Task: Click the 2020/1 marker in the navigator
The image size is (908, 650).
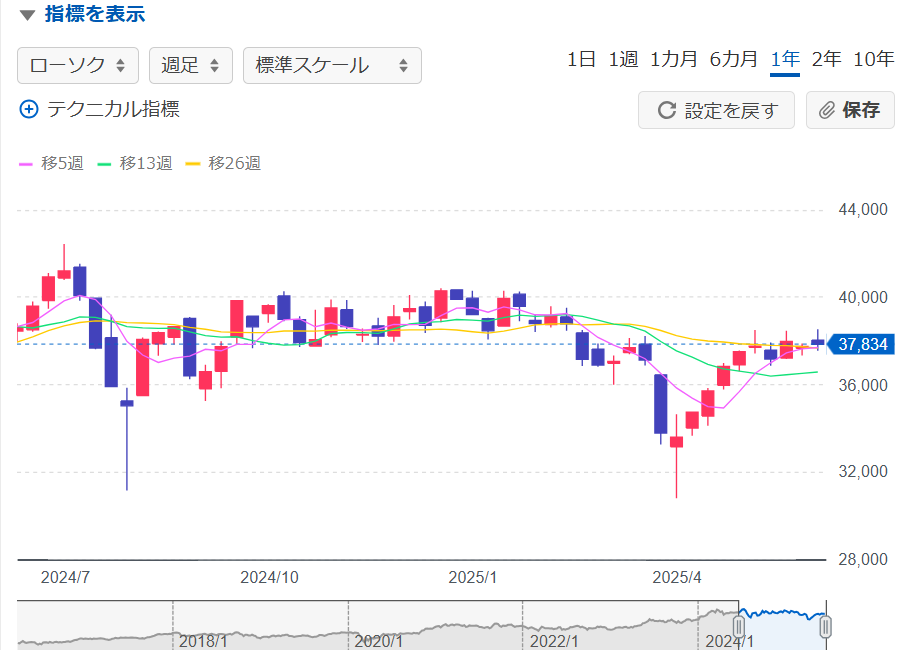Action: 379,641
